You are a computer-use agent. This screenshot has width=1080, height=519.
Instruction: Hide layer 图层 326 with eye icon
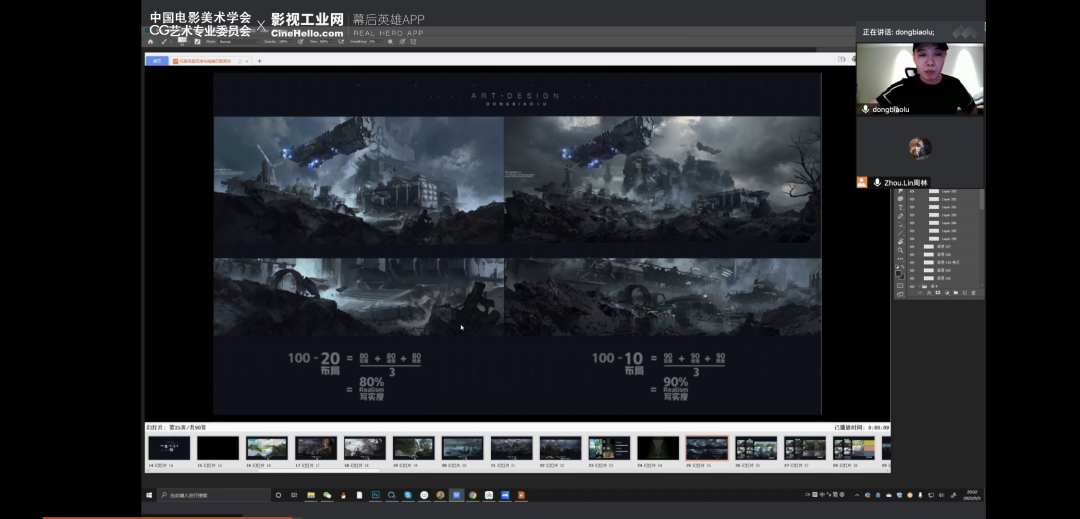point(912,255)
